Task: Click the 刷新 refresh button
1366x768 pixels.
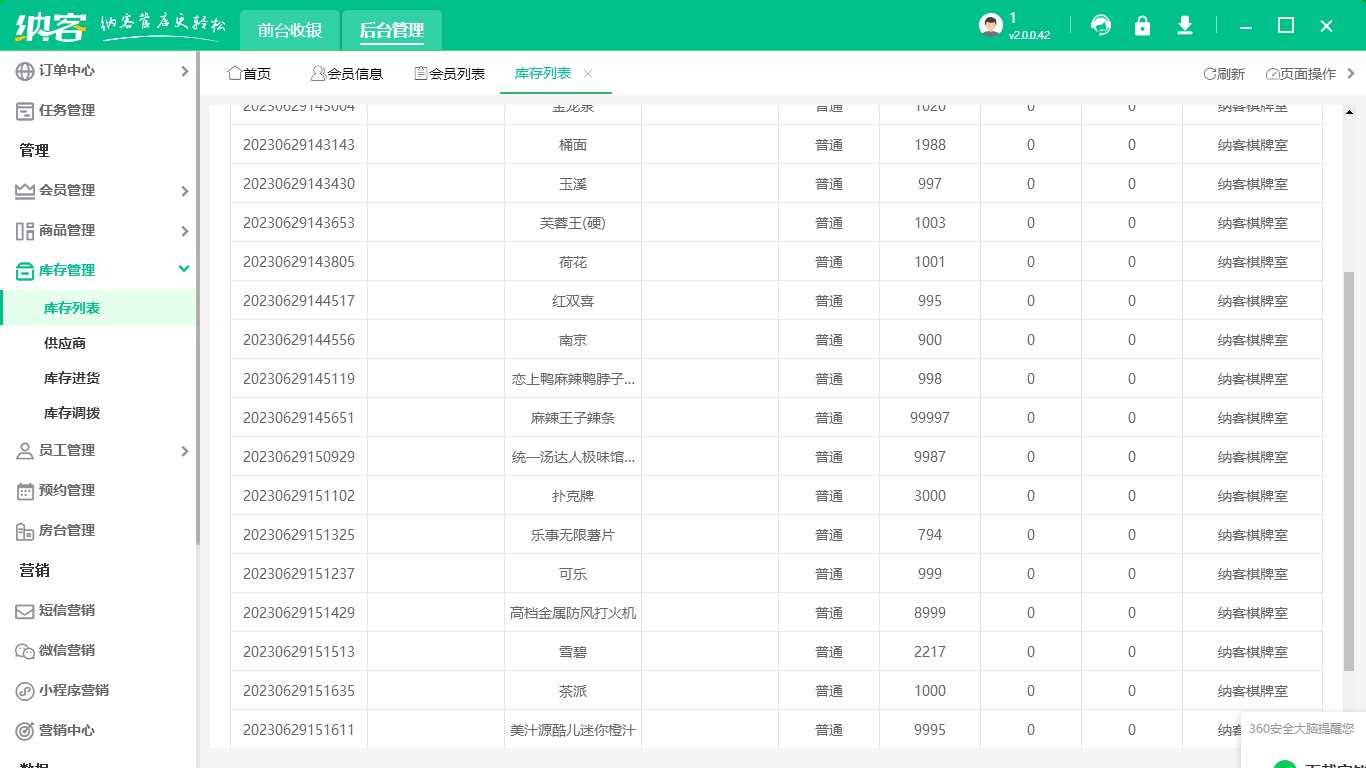Action: (x=1224, y=74)
